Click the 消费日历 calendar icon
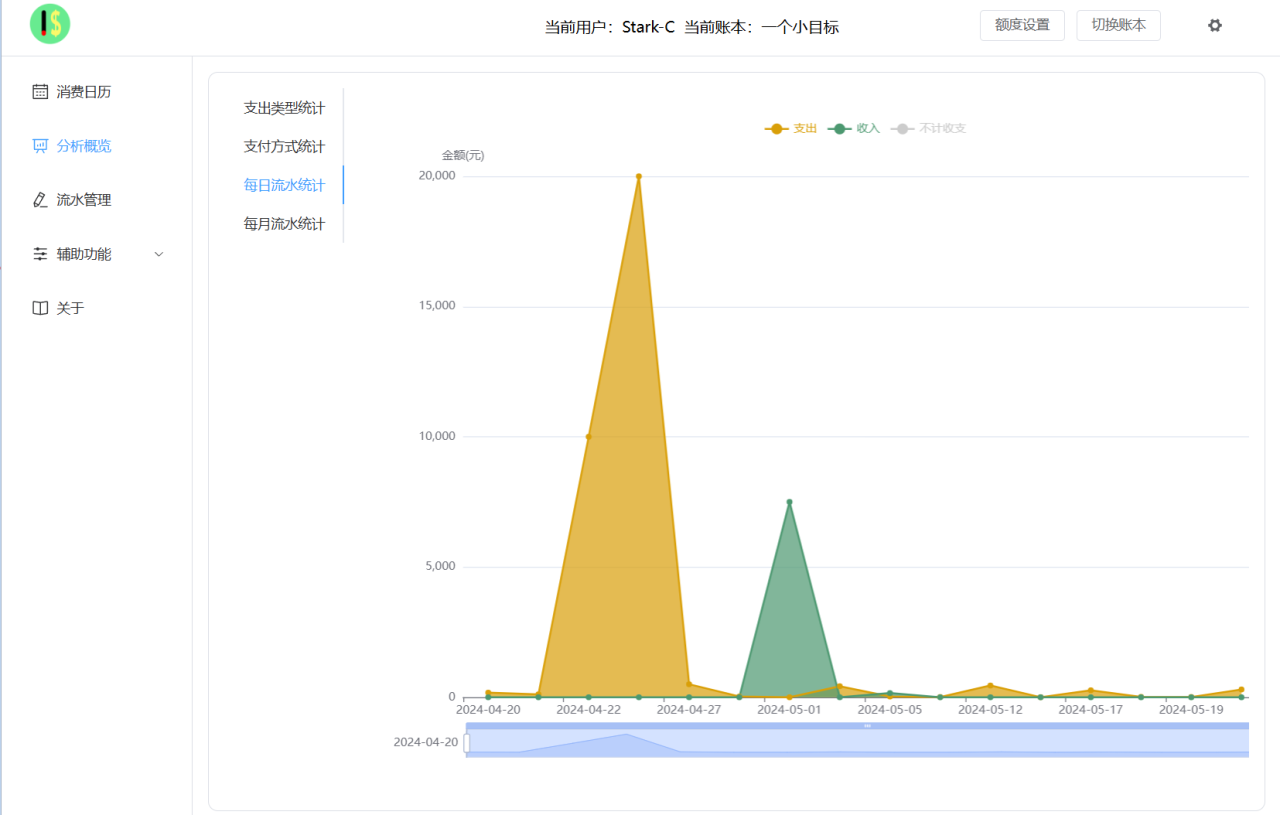Viewport: 1280px width, 815px height. tap(38, 91)
